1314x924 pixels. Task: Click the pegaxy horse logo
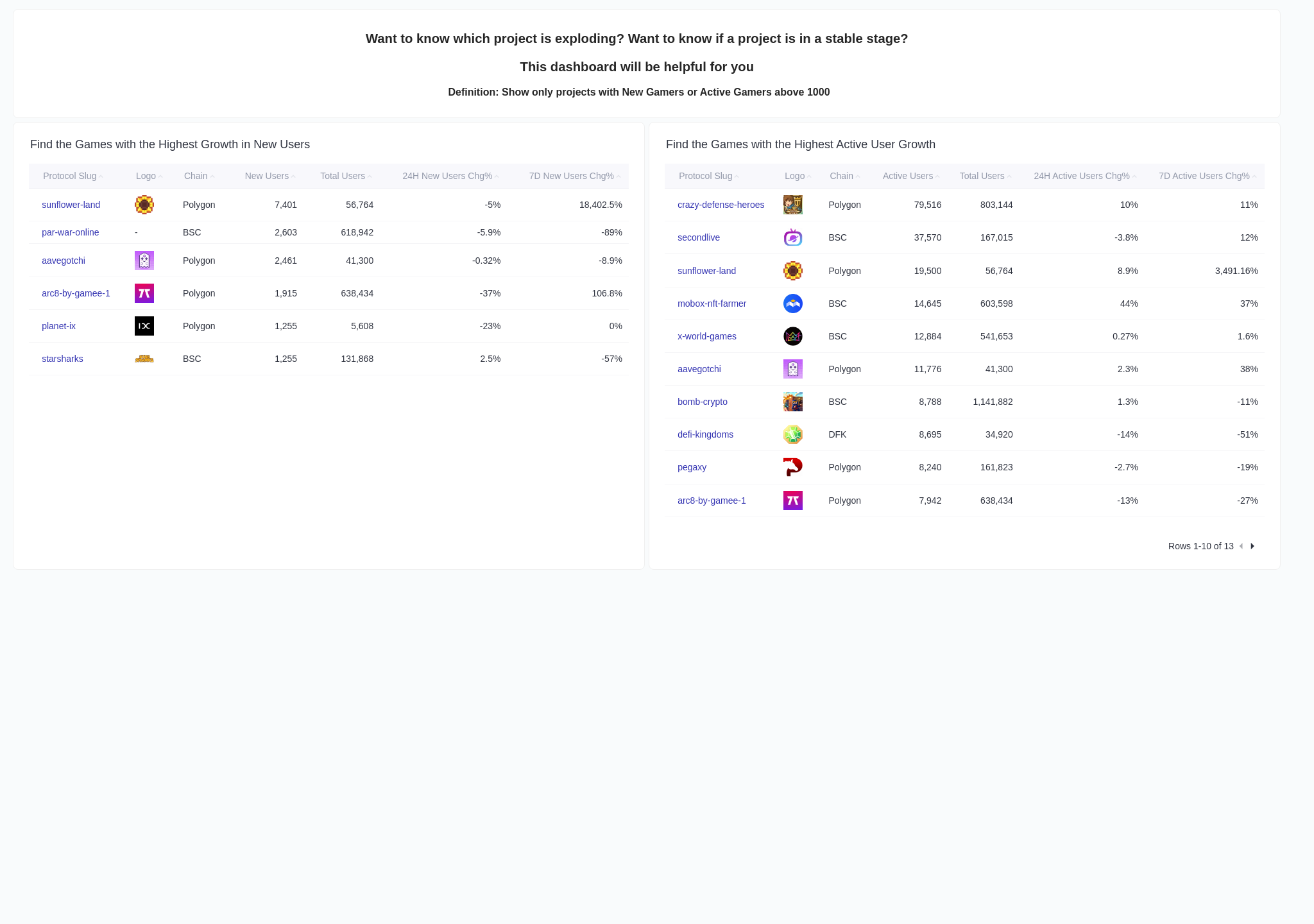(x=792, y=467)
